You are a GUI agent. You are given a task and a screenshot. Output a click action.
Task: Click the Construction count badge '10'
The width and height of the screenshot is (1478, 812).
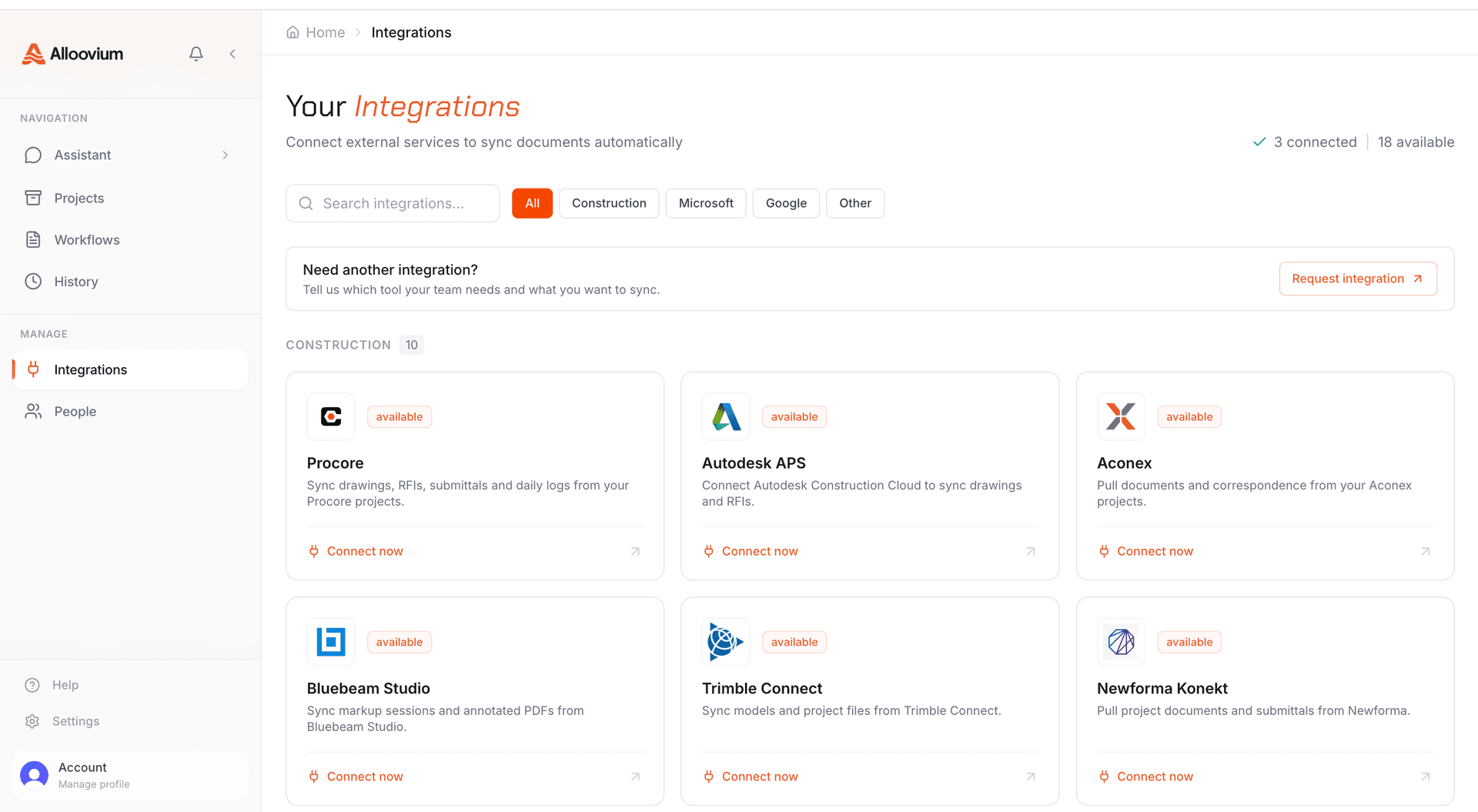tap(412, 345)
